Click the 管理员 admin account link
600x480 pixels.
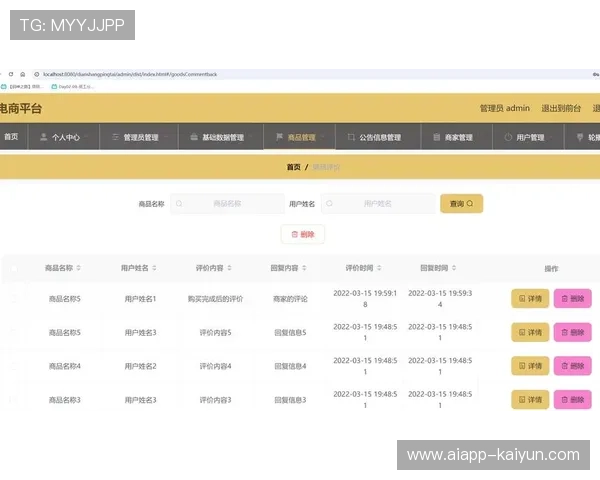point(505,108)
